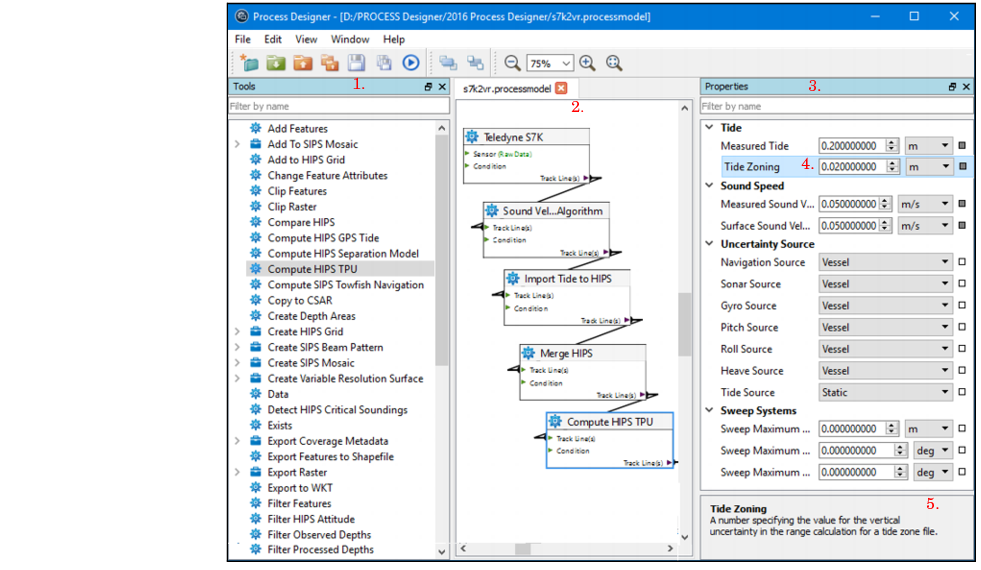Click the Properties filter by name field

coord(835,106)
